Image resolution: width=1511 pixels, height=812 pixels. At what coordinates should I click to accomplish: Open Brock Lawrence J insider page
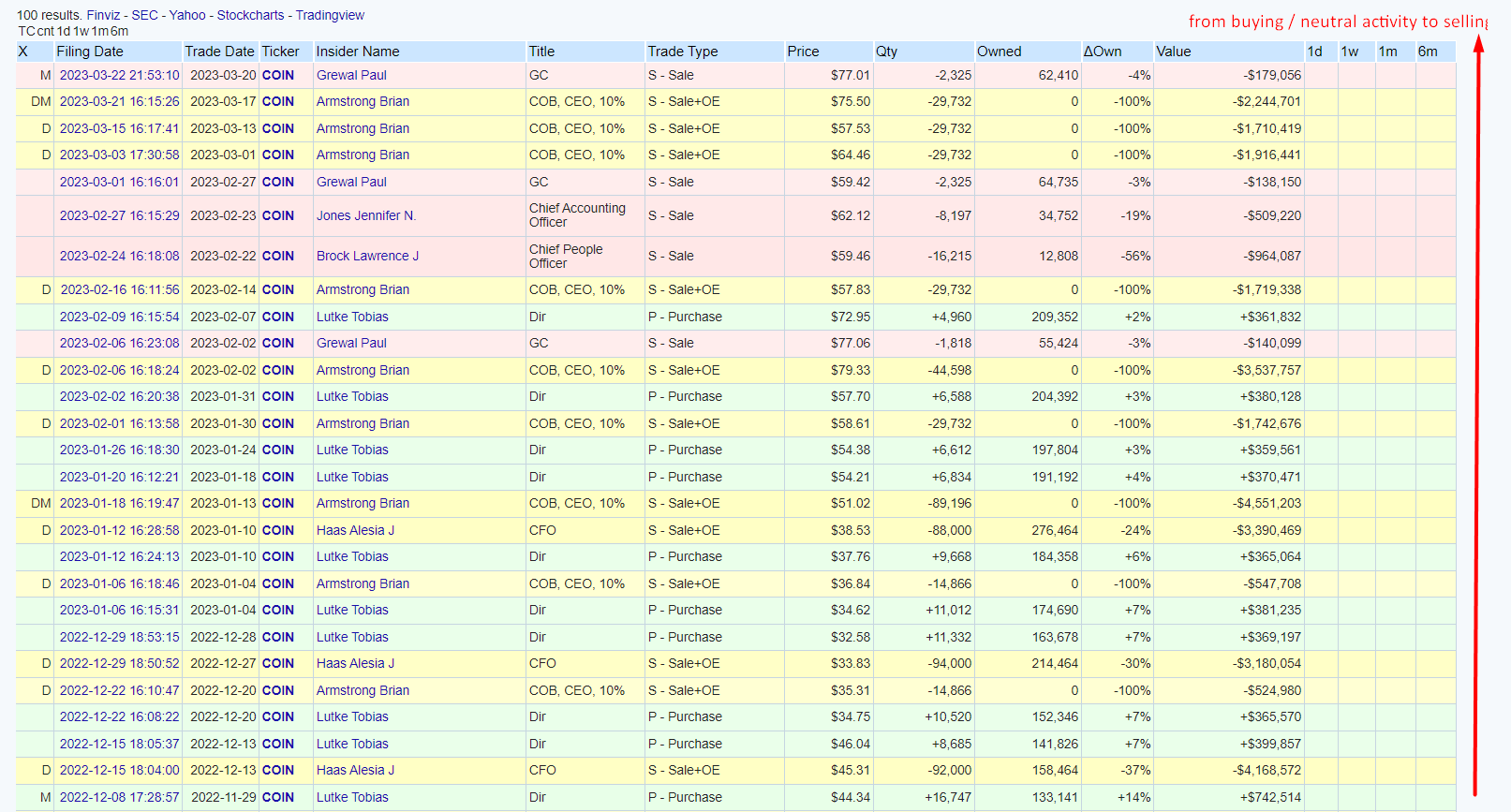tap(367, 256)
